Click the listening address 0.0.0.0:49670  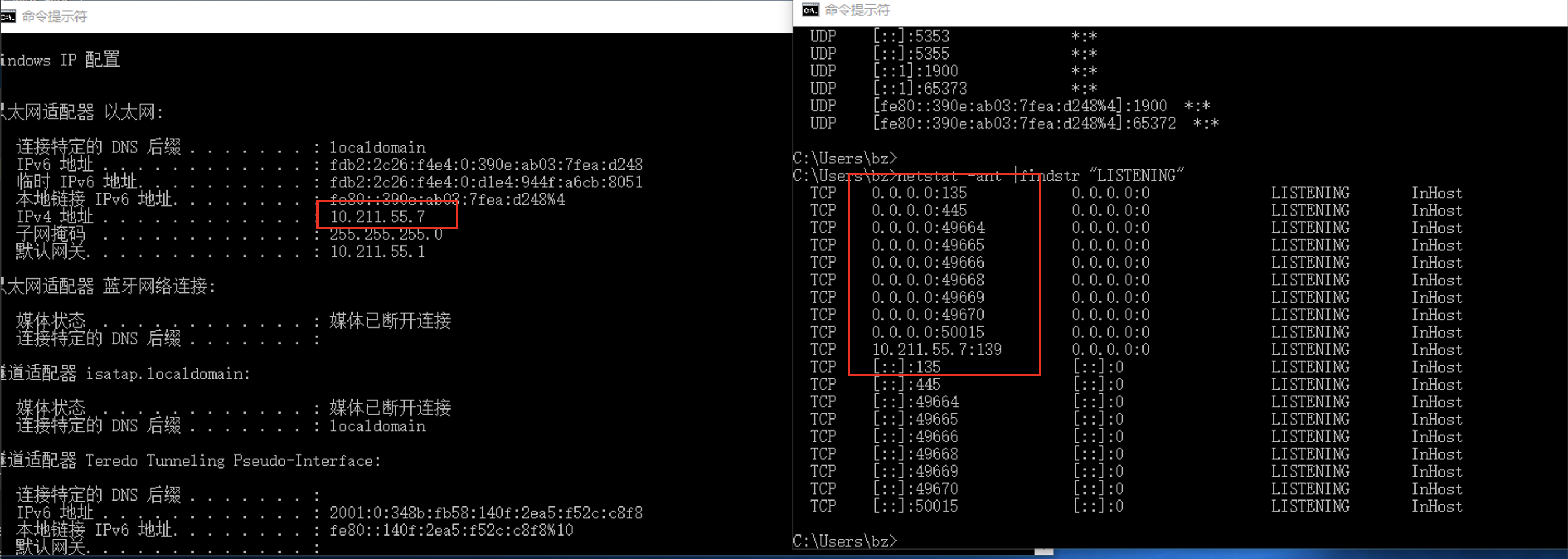928,315
